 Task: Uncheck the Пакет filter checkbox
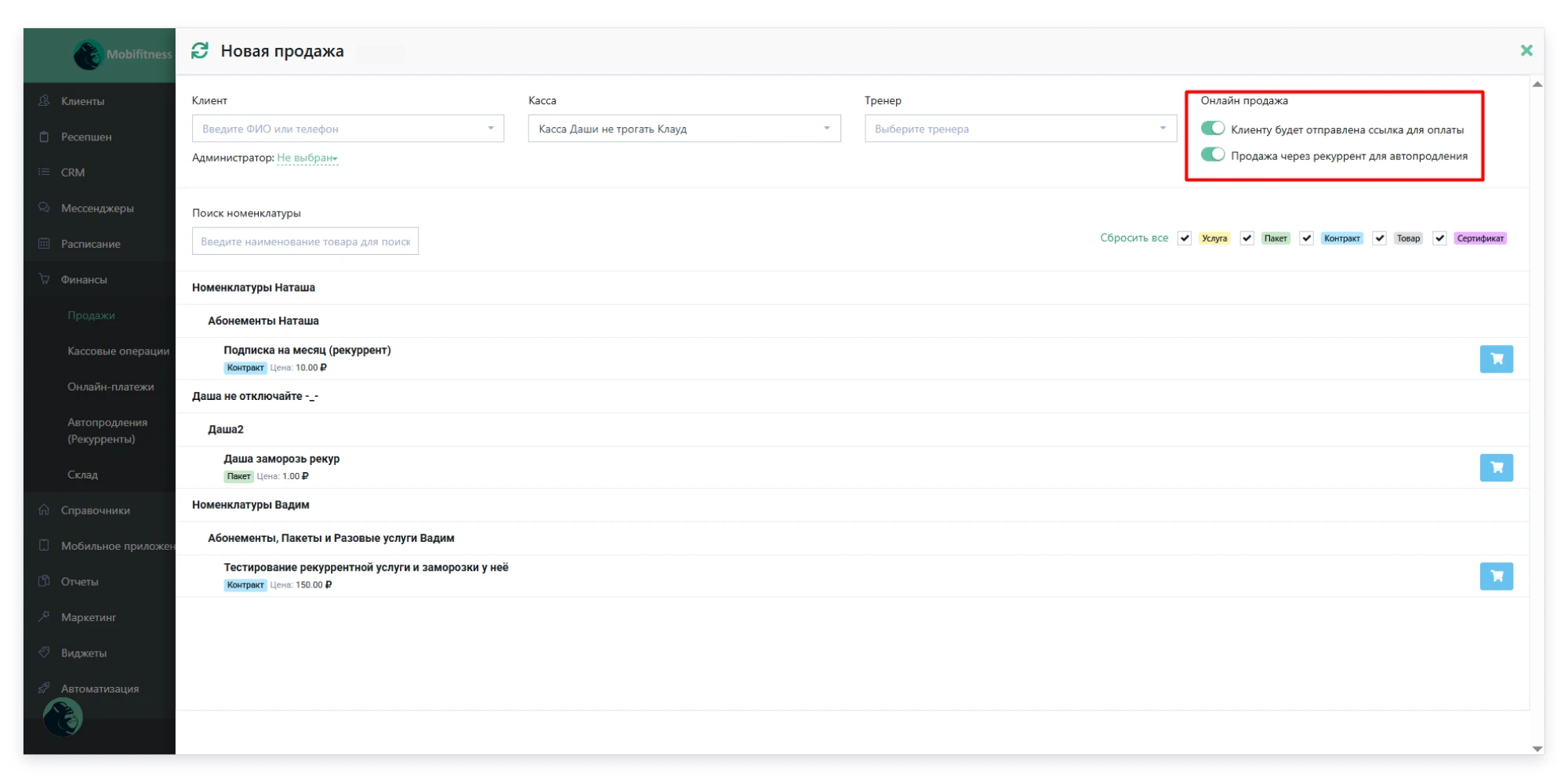click(x=1247, y=238)
